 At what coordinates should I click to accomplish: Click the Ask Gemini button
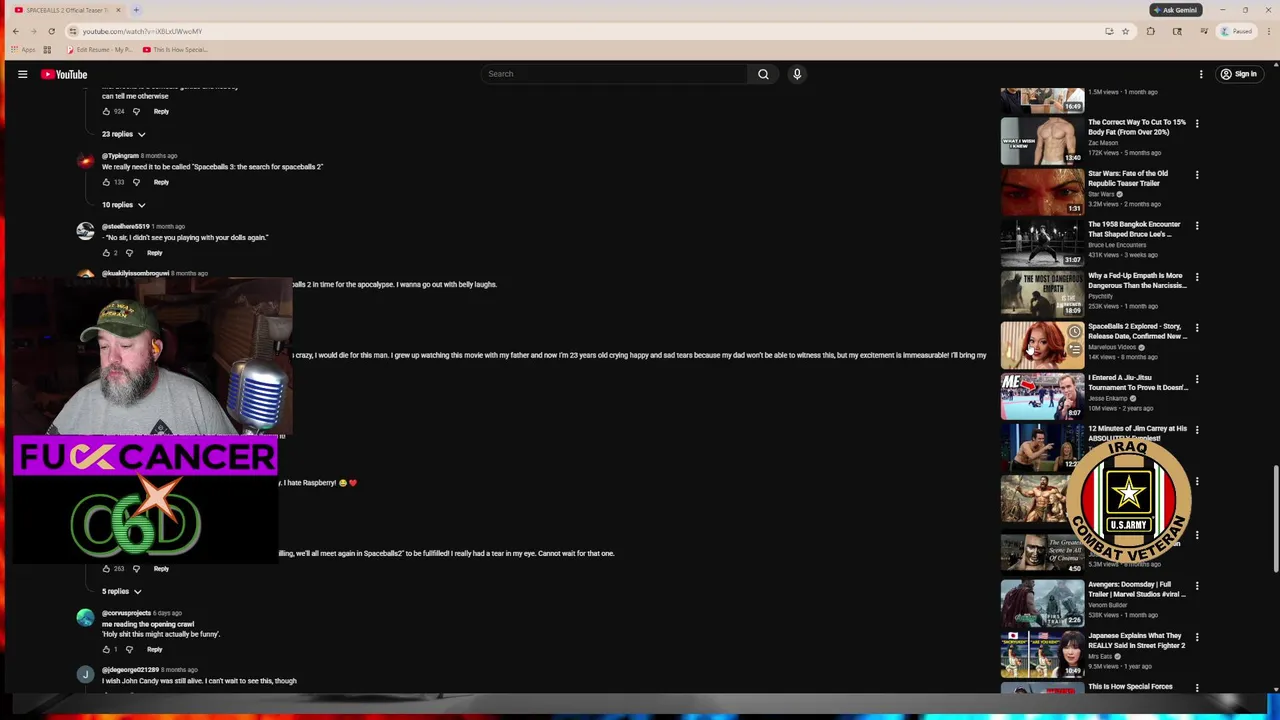point(1175,10)
